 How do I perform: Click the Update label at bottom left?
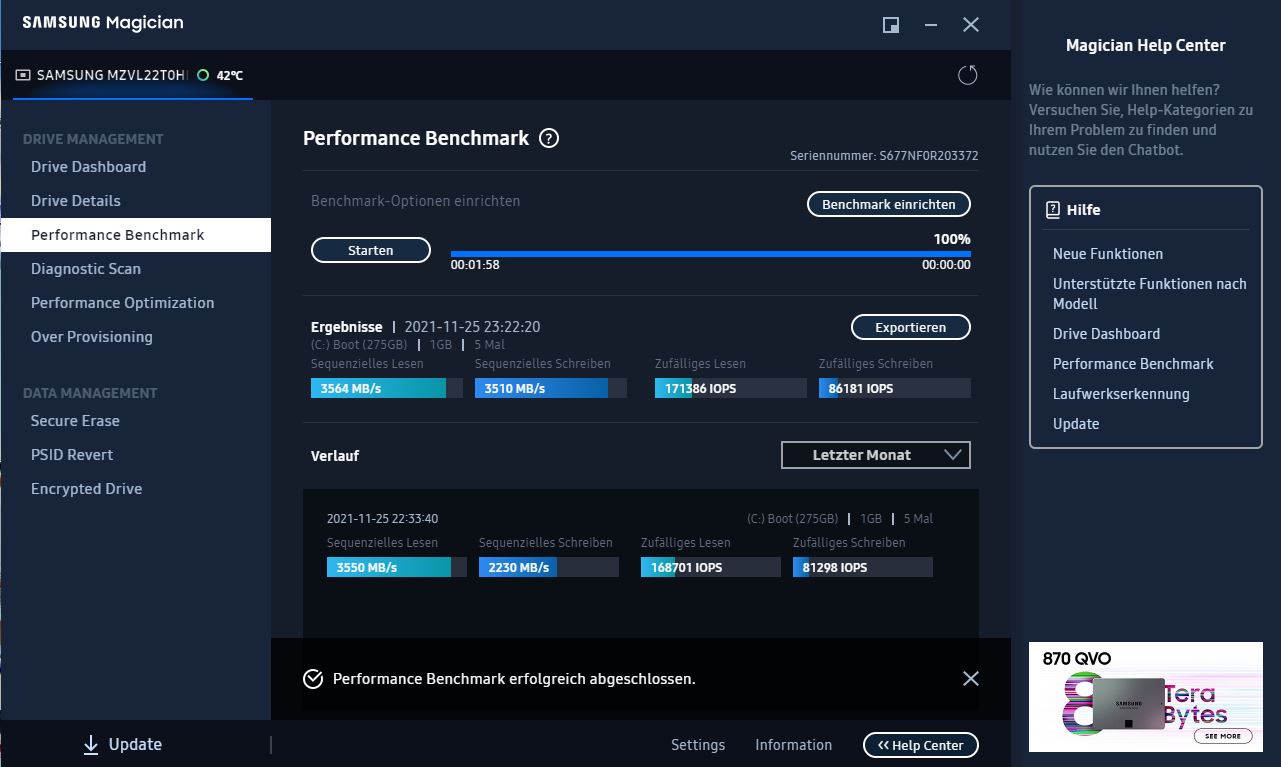pyautogui.click(x=135, y=744)
